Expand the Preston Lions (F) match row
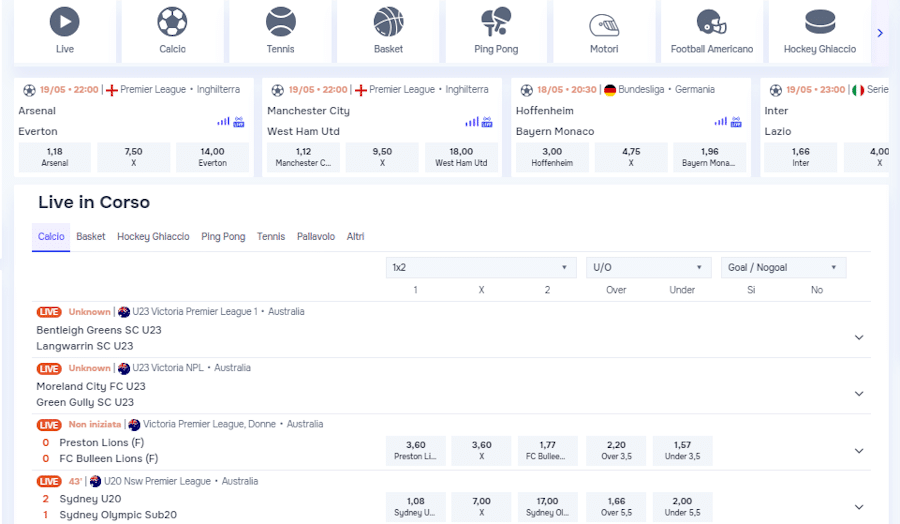The height and width of the screenshot is (524, 900). (x=858, y=451)
